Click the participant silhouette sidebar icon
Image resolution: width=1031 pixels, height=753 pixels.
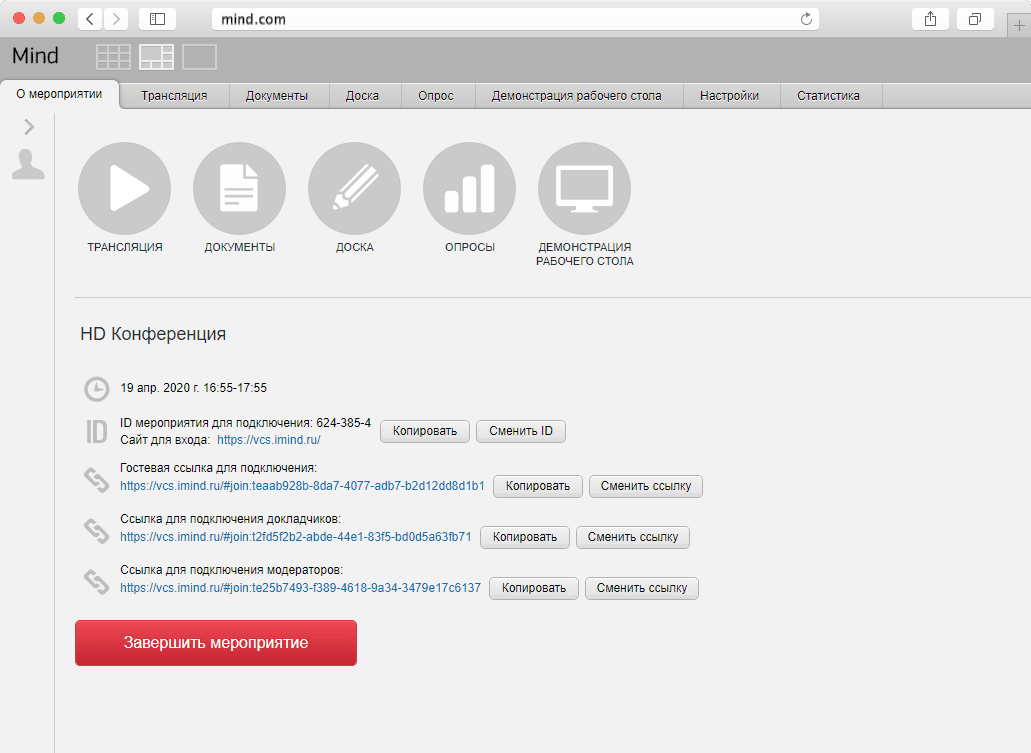[28, 164]
